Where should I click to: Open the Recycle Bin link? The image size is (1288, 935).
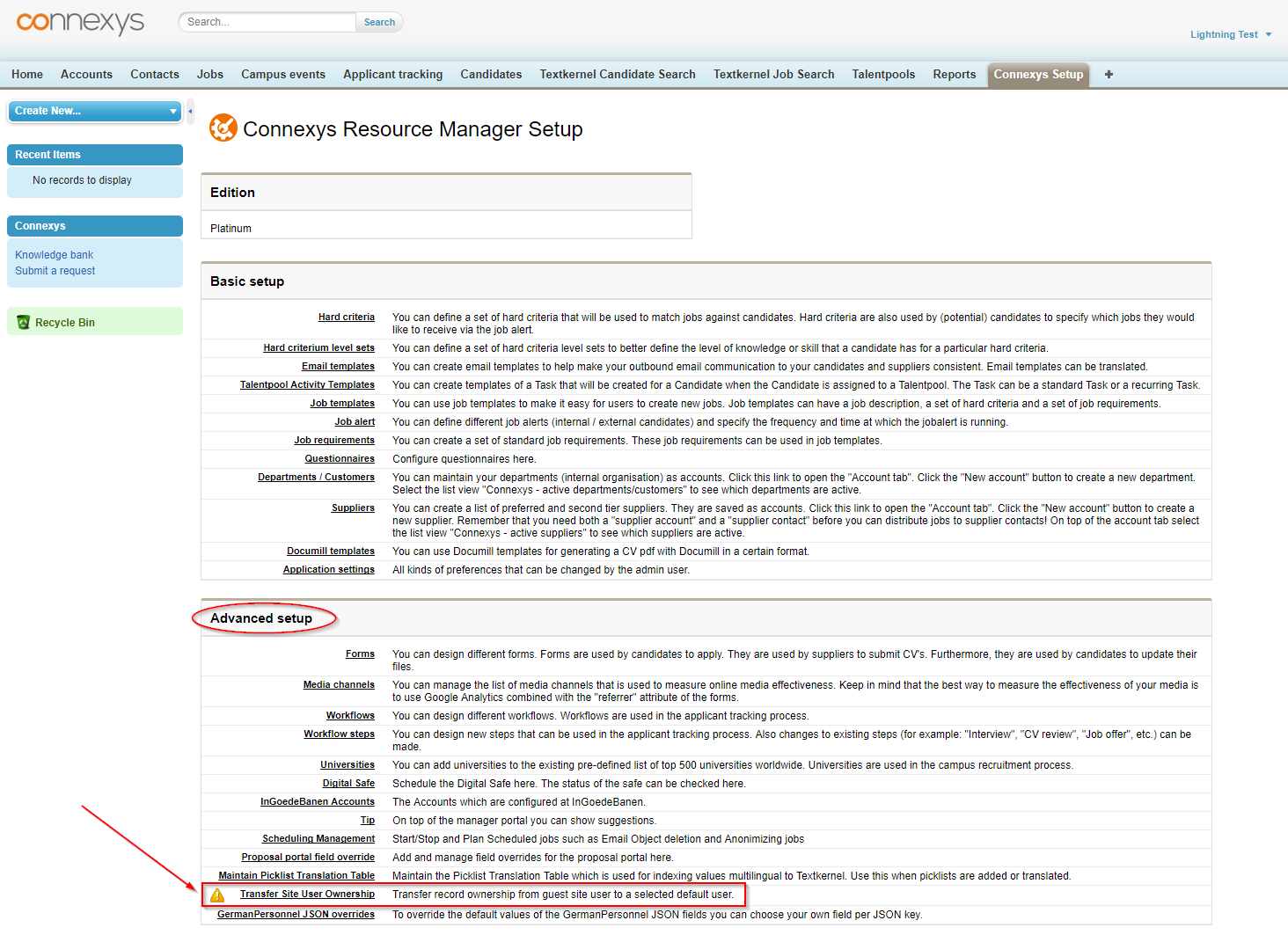65,323
